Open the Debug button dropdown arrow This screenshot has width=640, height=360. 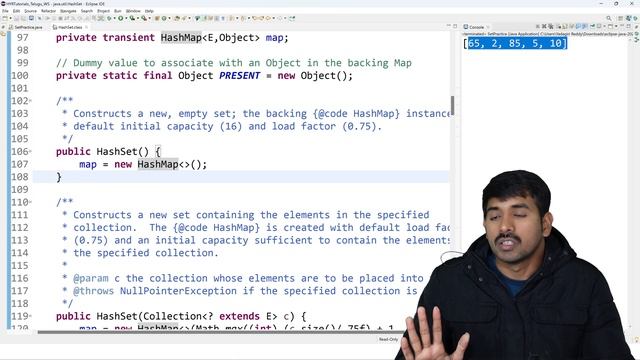114,18
